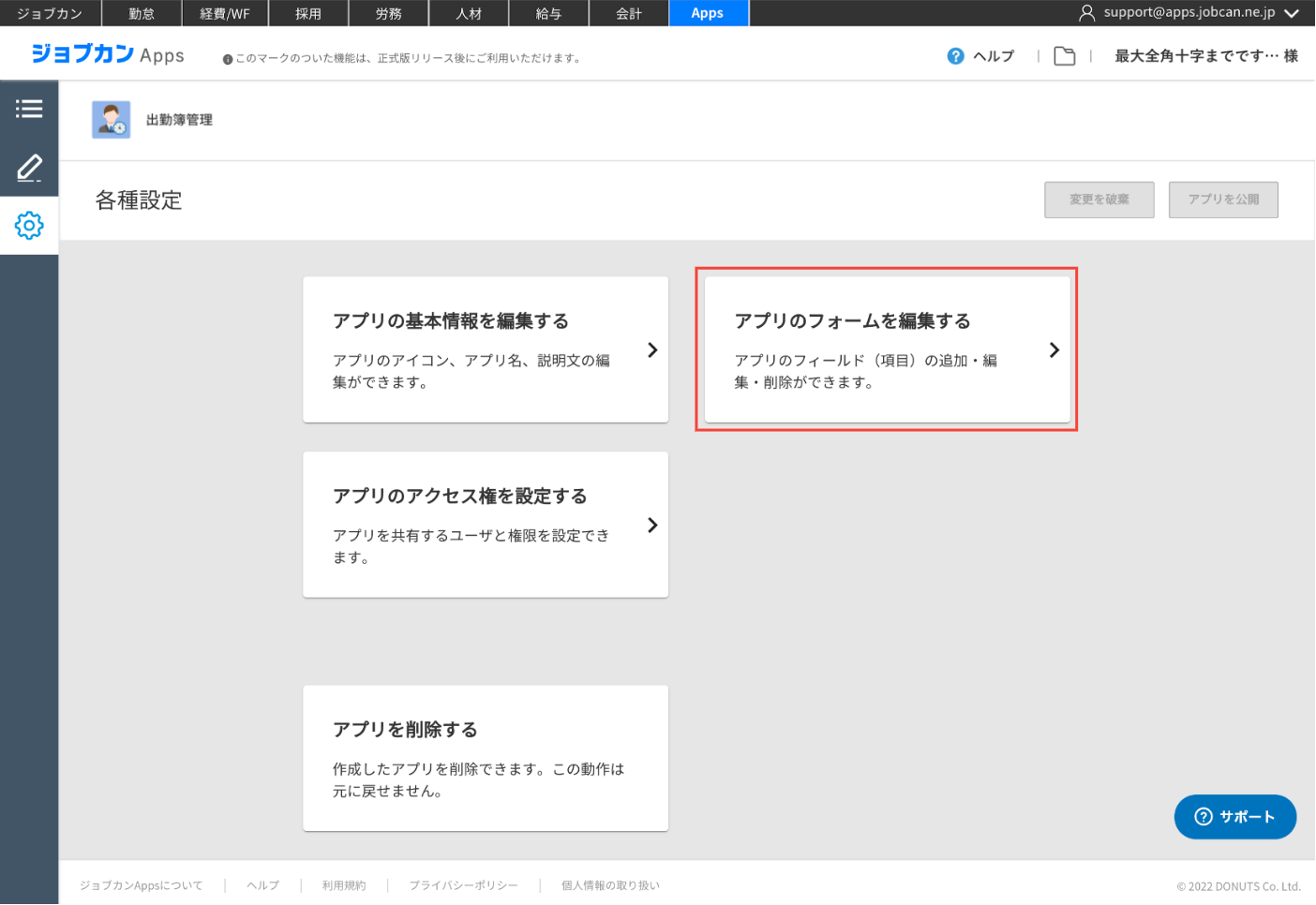Screen dimensions: 1316x905
Task: Open アプリのアクセス権を設定する card chevron
Action: [652, 525]
